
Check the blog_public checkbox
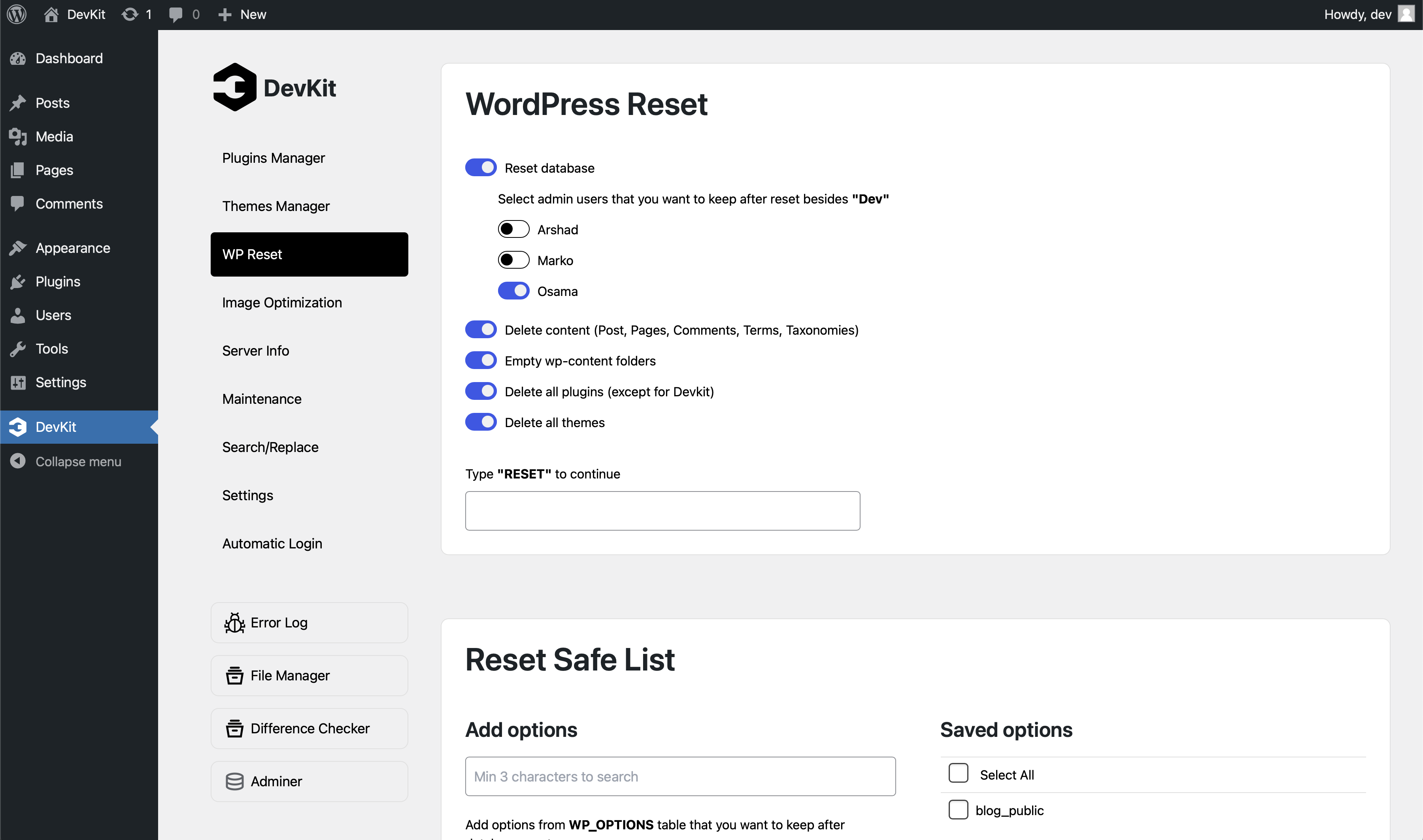[959, 810]
